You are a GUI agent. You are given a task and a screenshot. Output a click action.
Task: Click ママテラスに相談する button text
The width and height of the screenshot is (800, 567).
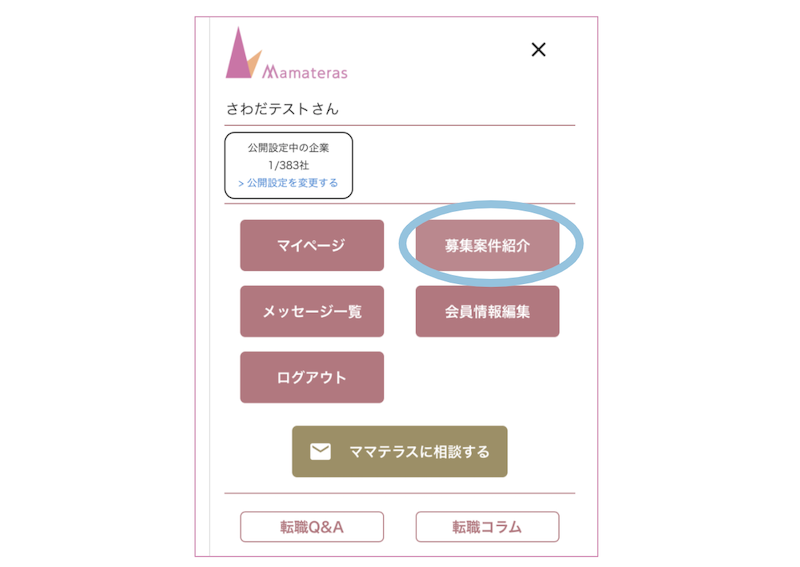419,452
